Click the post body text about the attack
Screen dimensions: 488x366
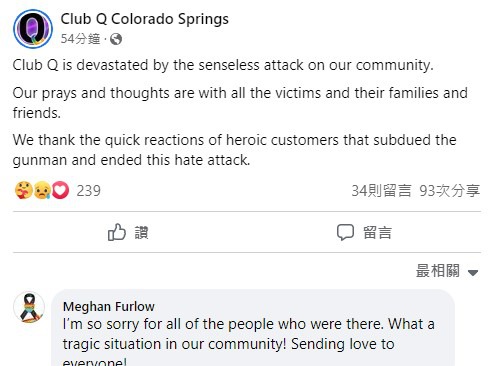240,112
